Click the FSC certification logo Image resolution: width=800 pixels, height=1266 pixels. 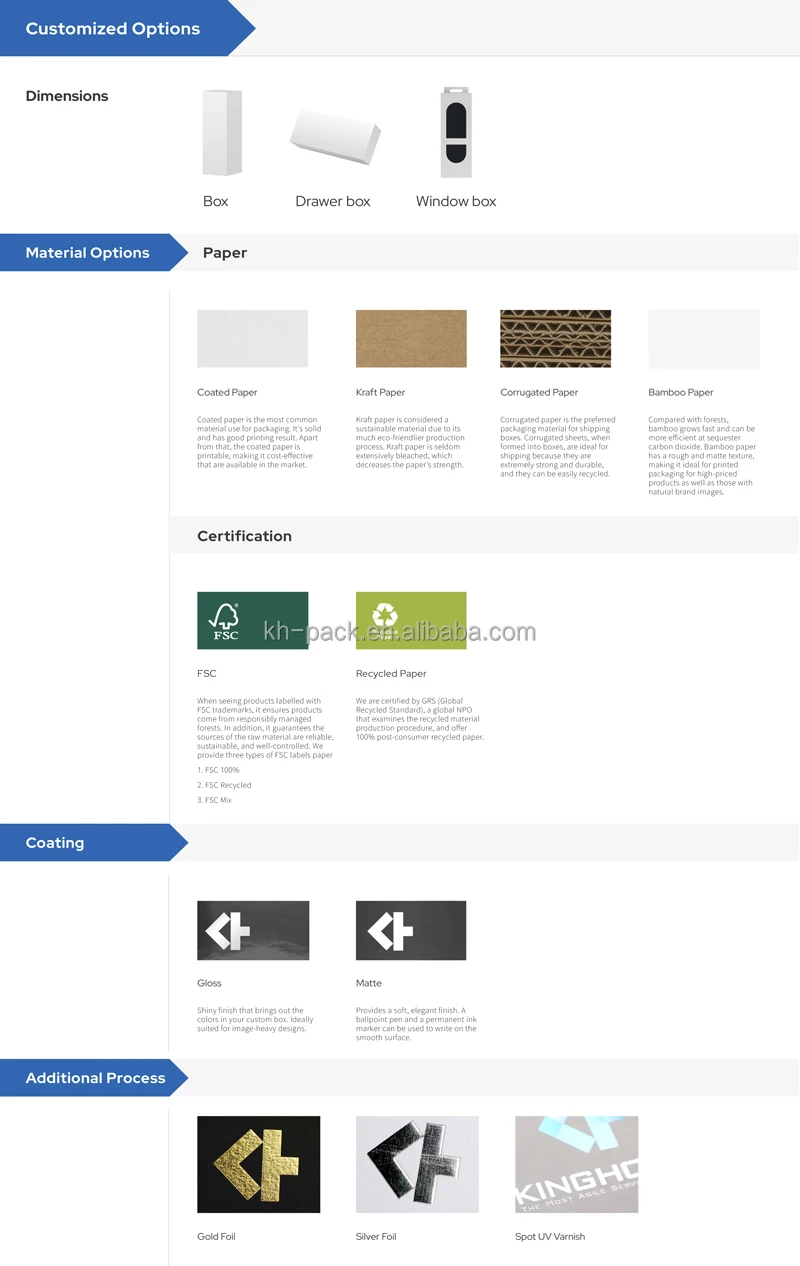pyautogui.click(x=253, y=620)
